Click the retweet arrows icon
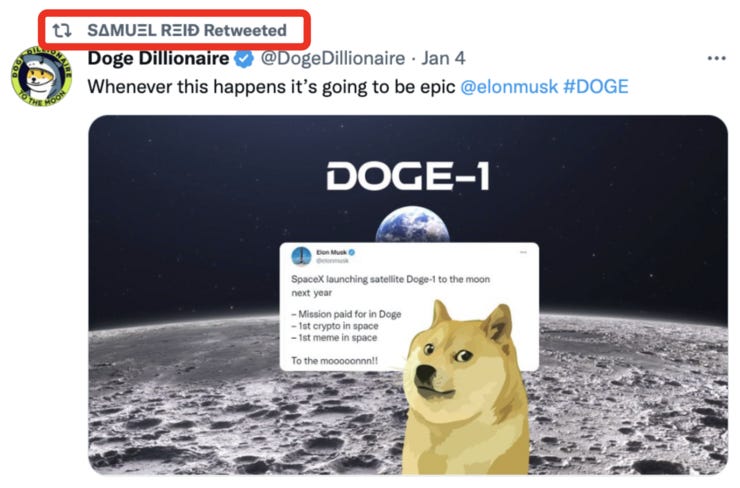The width and height of the screenshot is (740, 488). point(62,31)
